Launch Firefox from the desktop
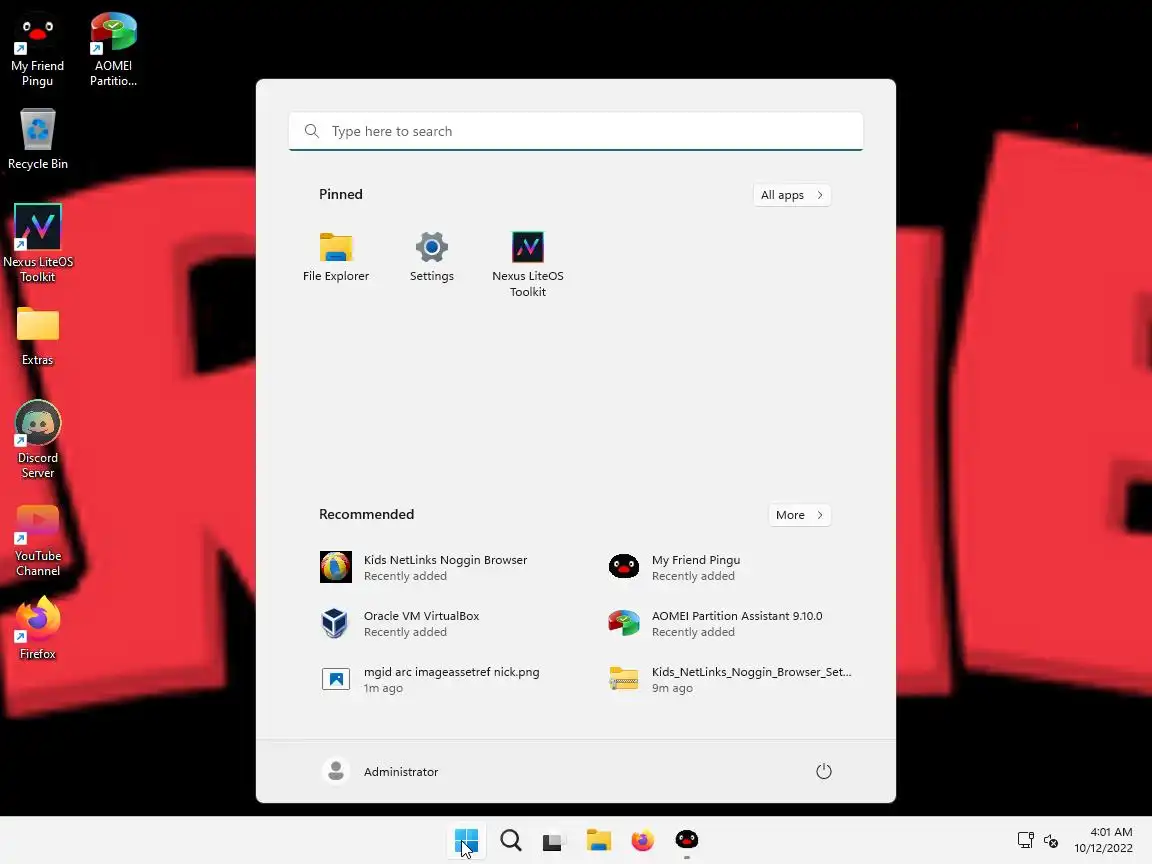 click(x=37, y=628)
